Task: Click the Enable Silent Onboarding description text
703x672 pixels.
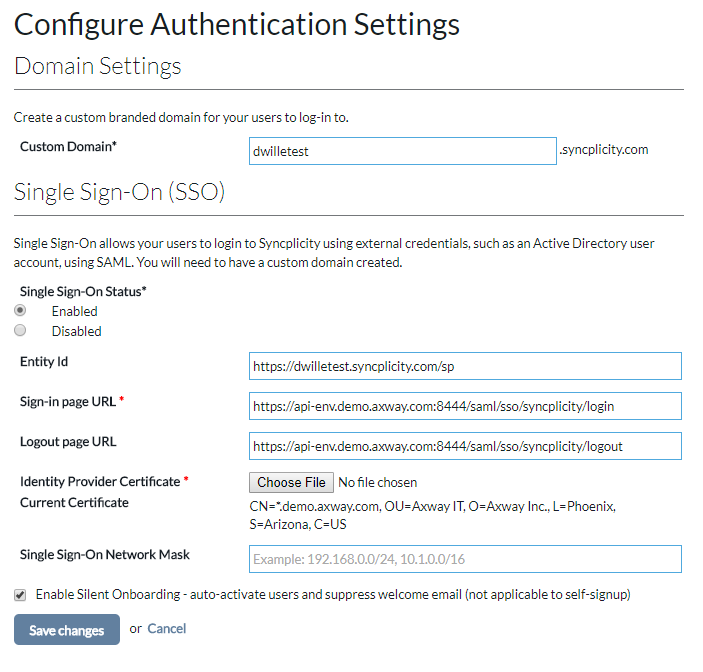Action: tap(333, 594)
